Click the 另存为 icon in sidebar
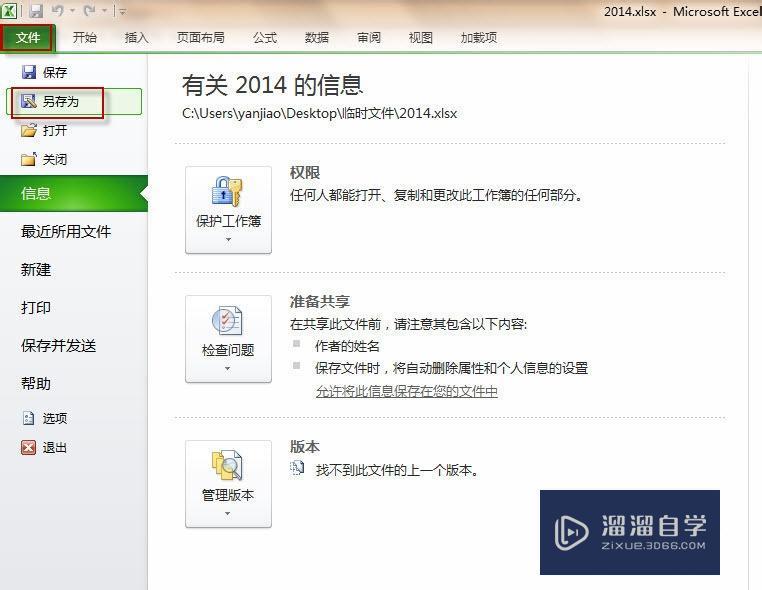The width and height of the screenshot is (762, 590). (29, 101)
